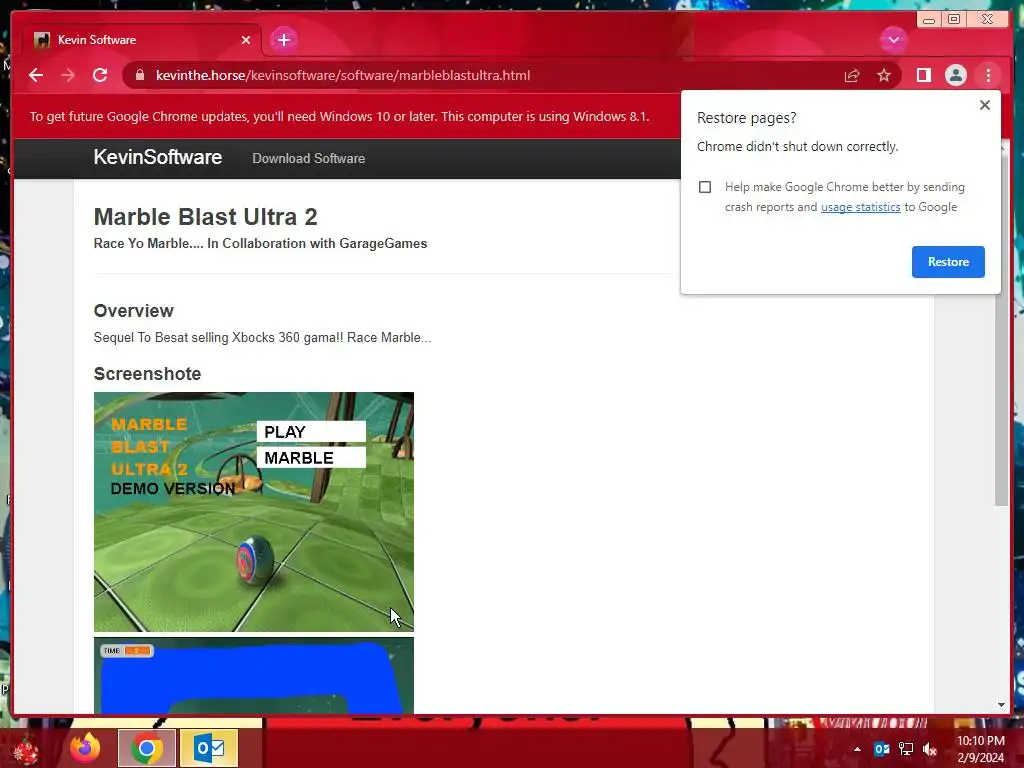Bookmark this page with the star icon
The height and width of the screenshot is (768, 1024).
click(884, 75)
